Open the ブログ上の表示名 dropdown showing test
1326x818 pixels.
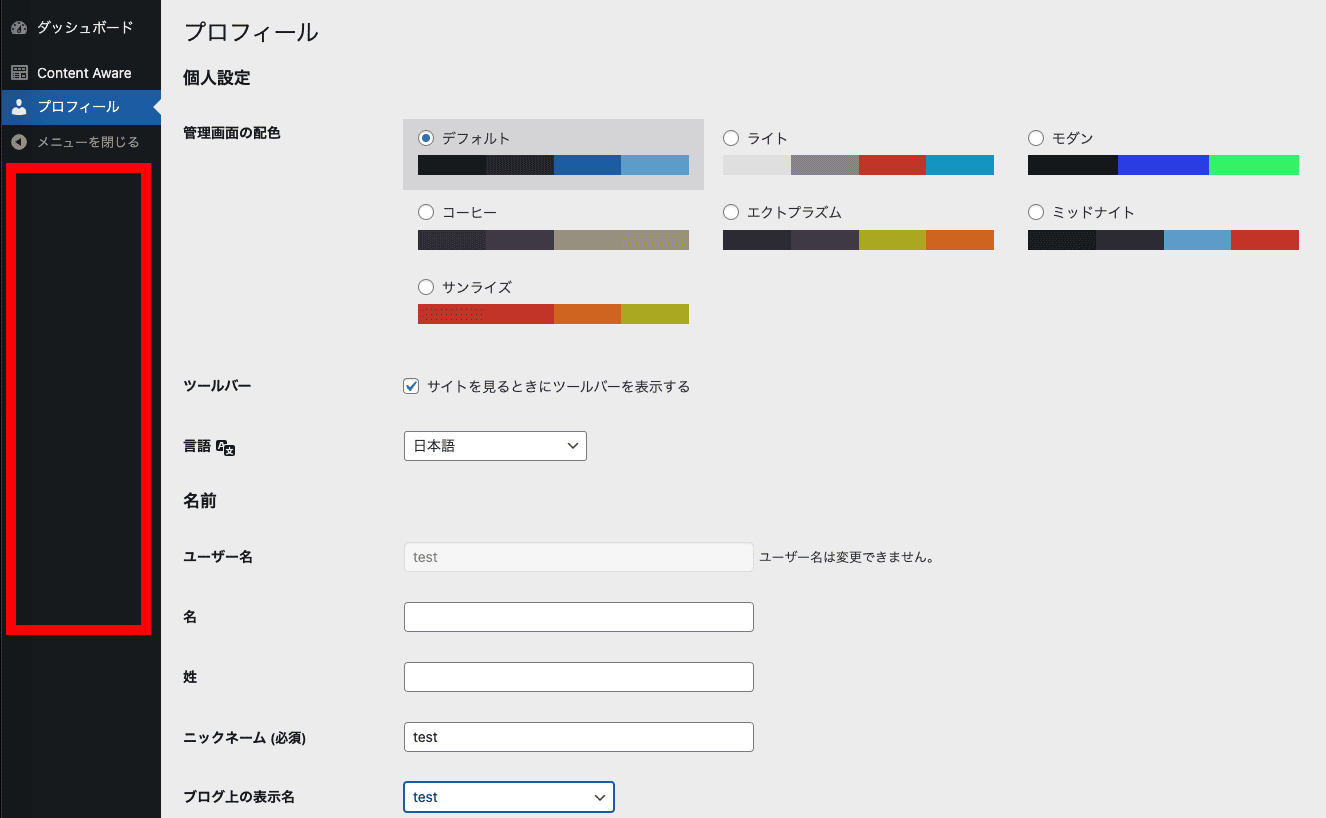pyautogui.click(x=508, y=797)
